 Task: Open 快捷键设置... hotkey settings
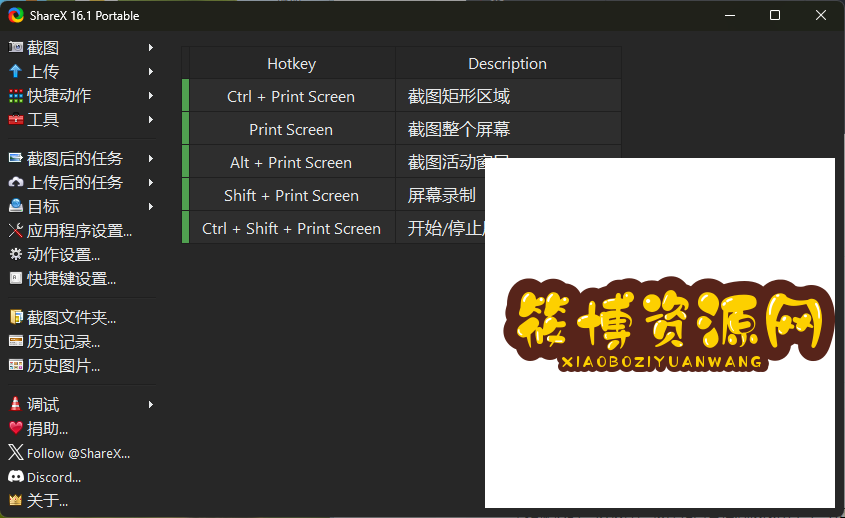click(81, 278)
